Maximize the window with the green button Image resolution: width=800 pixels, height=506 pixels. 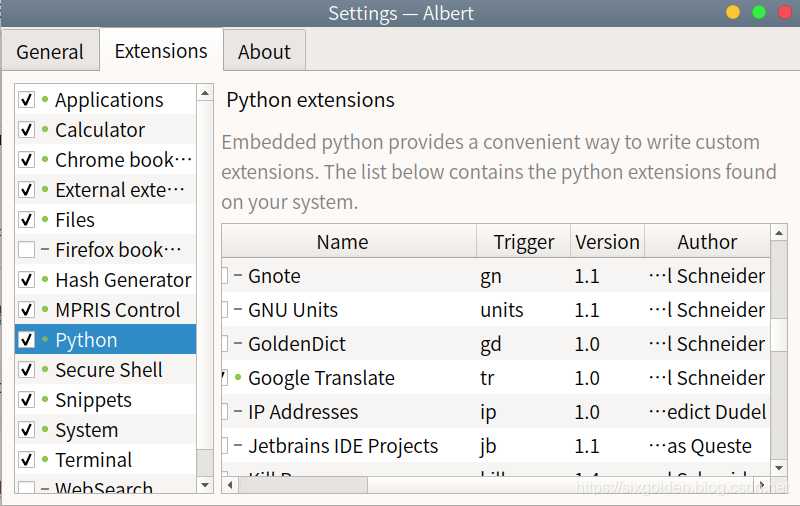[x=759, y=12]
